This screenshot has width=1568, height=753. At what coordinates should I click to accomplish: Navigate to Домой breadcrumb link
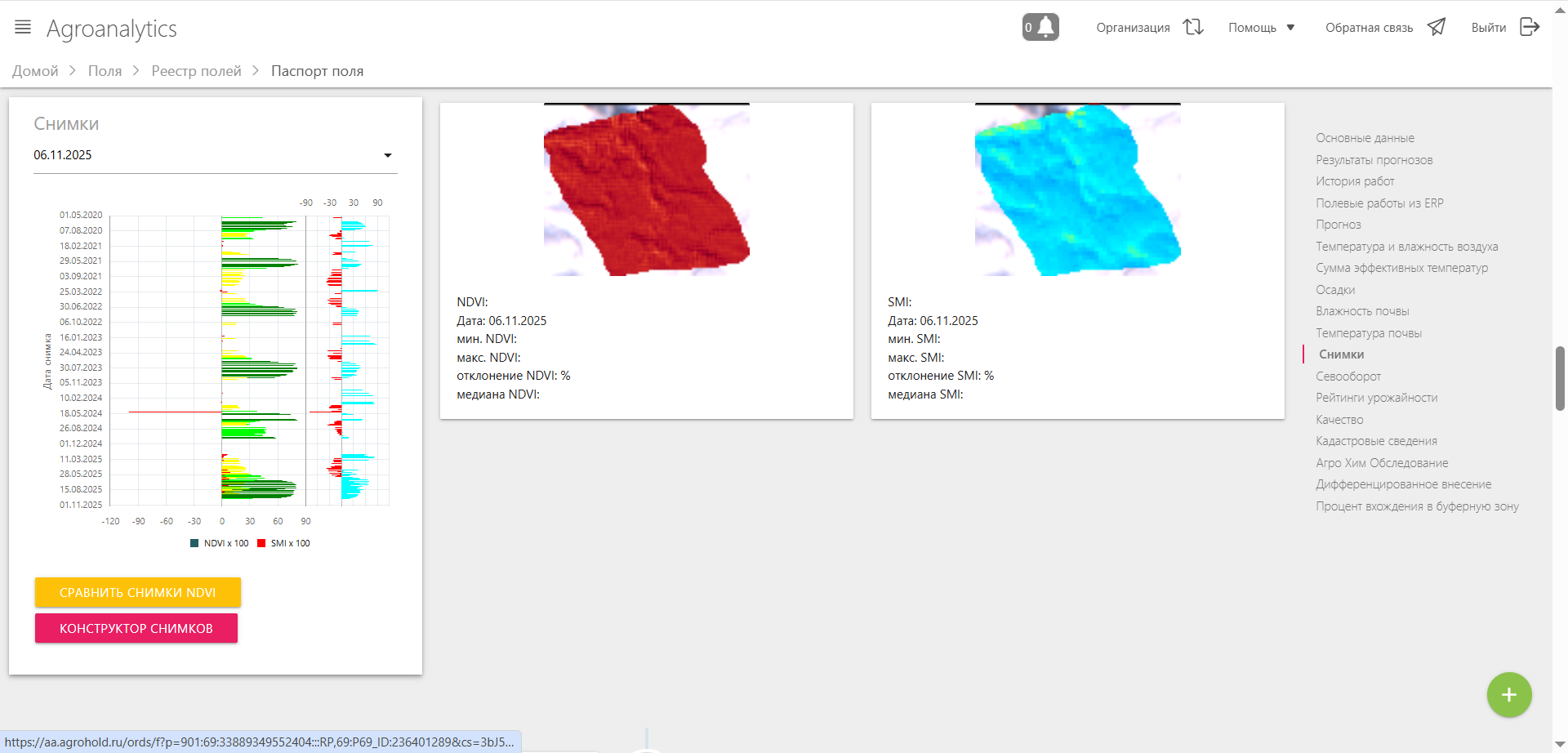(x=35, y=71)
